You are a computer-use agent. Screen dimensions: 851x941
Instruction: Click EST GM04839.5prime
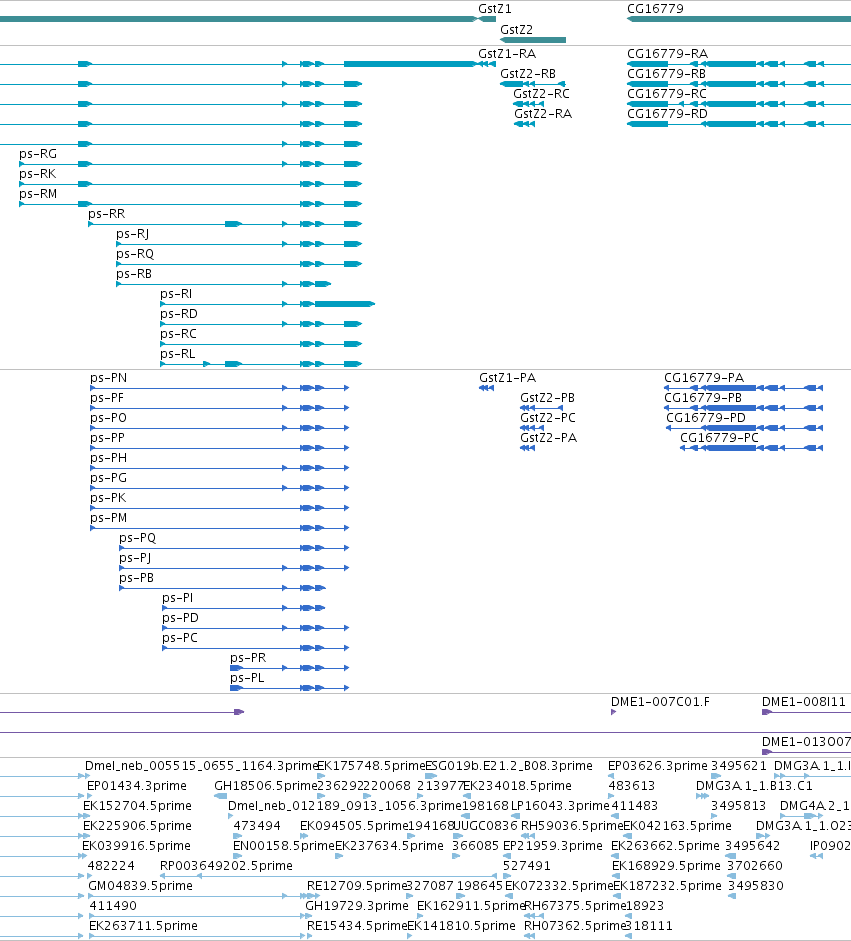pos(140,886)
